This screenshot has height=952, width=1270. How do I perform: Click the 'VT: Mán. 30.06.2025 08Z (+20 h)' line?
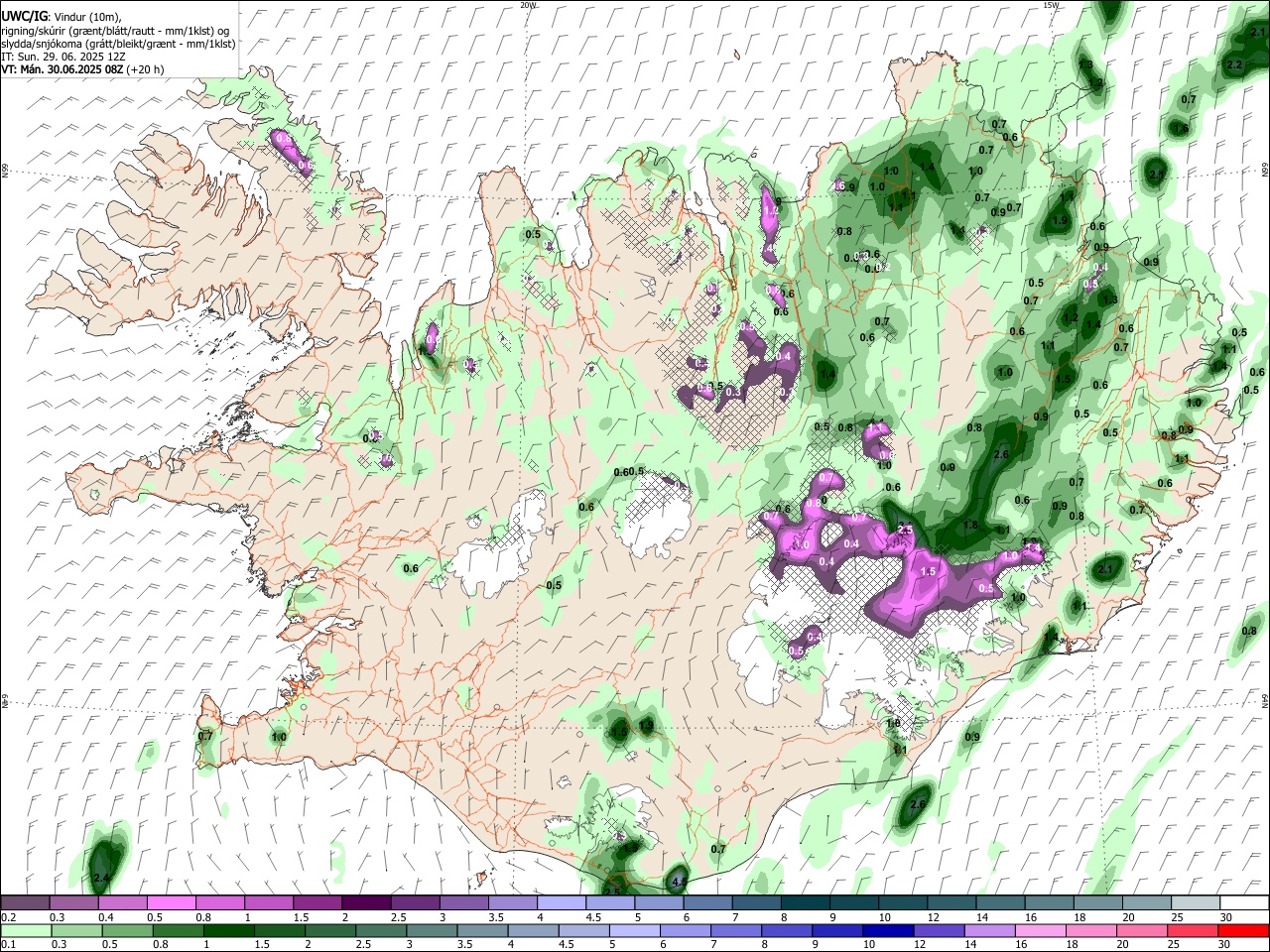coord(82,69)
